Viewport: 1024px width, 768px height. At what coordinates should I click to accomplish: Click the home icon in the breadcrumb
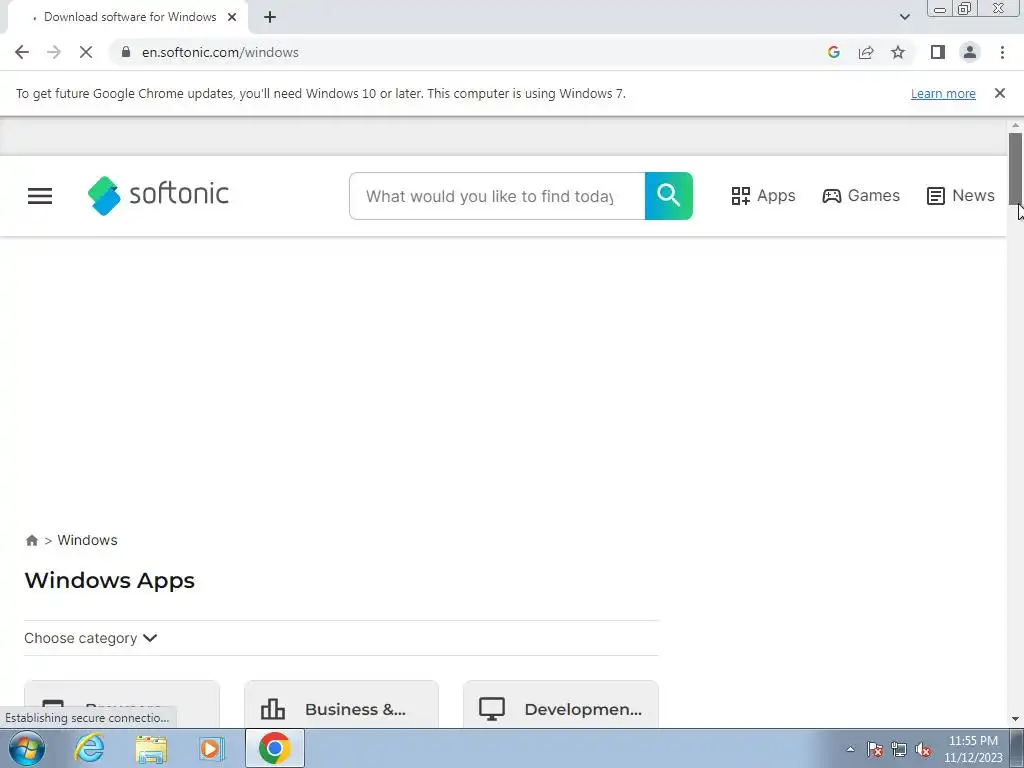click(x=31, y=540)
